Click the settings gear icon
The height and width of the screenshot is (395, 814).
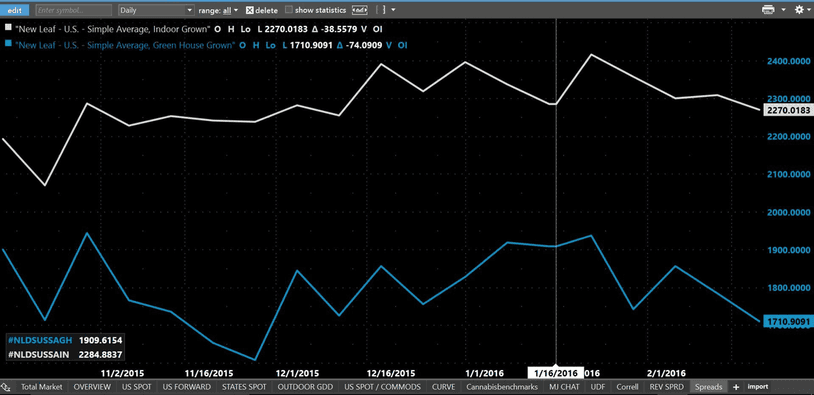pyautogui.click(x=798, y=9)
